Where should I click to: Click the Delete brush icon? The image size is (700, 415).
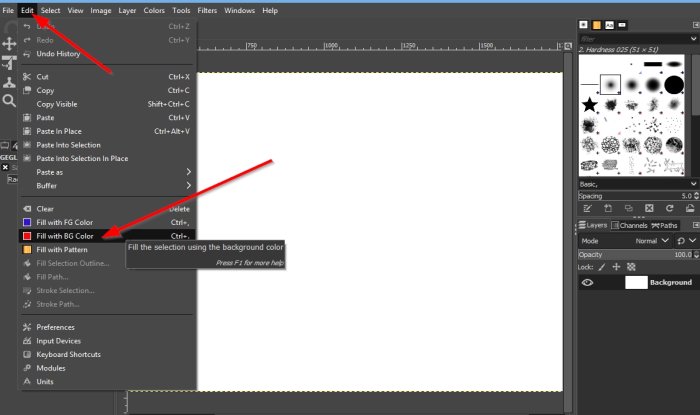click(649, 208)
